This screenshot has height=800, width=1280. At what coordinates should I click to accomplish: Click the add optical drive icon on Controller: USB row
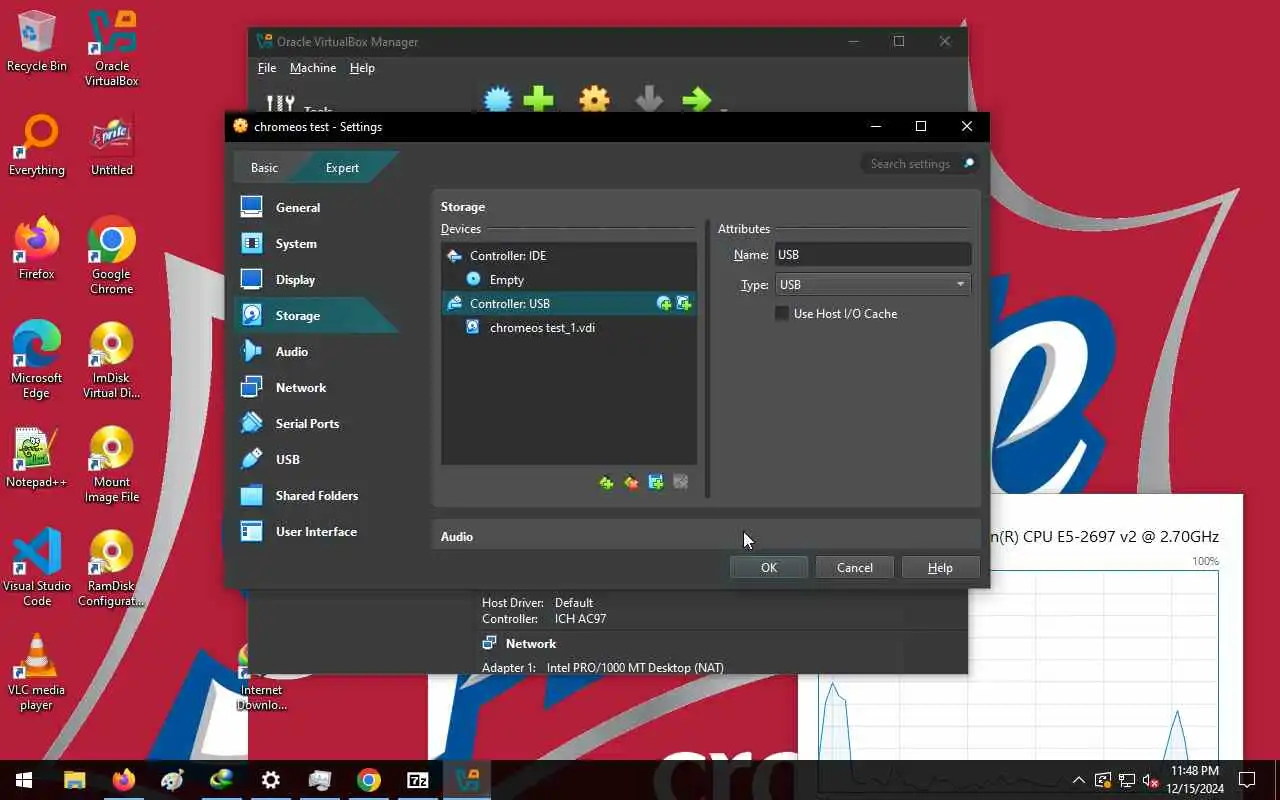(664, 303)
